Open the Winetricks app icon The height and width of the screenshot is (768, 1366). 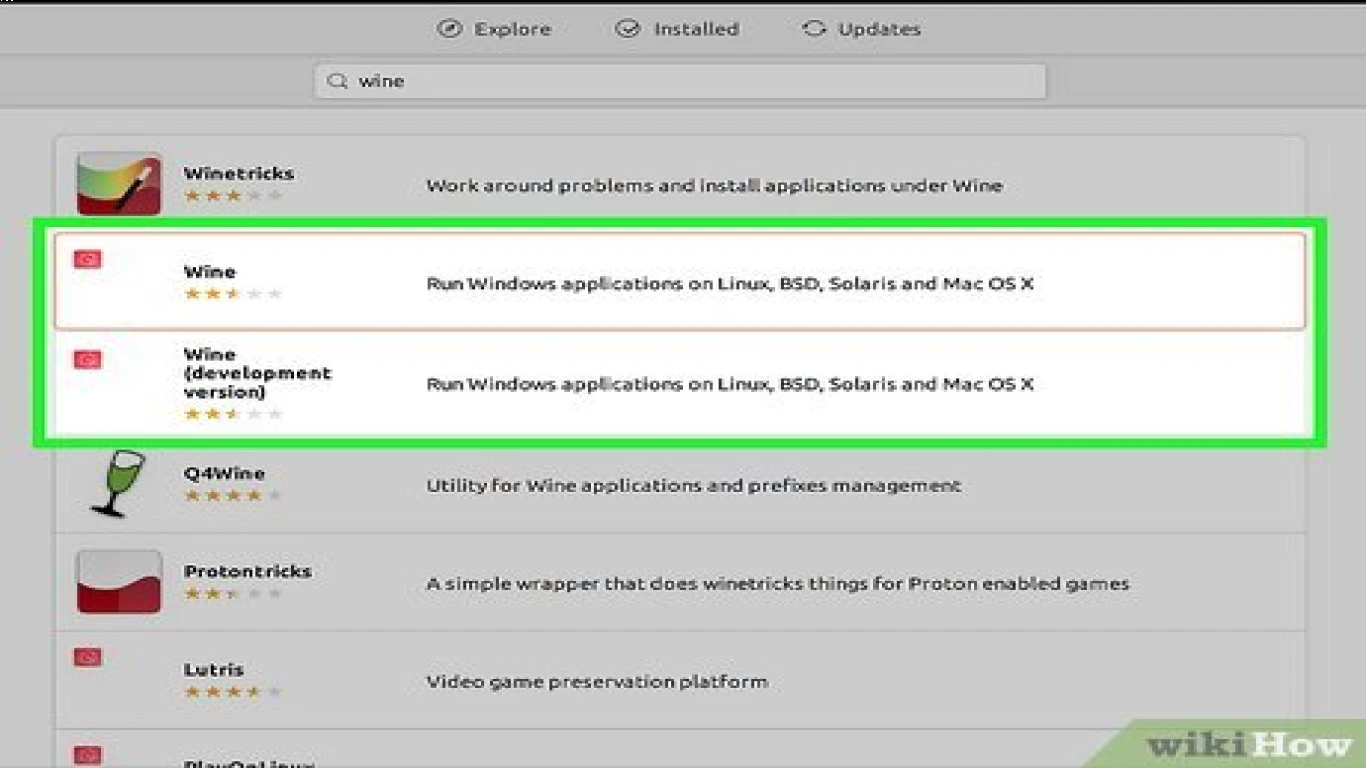(x=119, y=184)
